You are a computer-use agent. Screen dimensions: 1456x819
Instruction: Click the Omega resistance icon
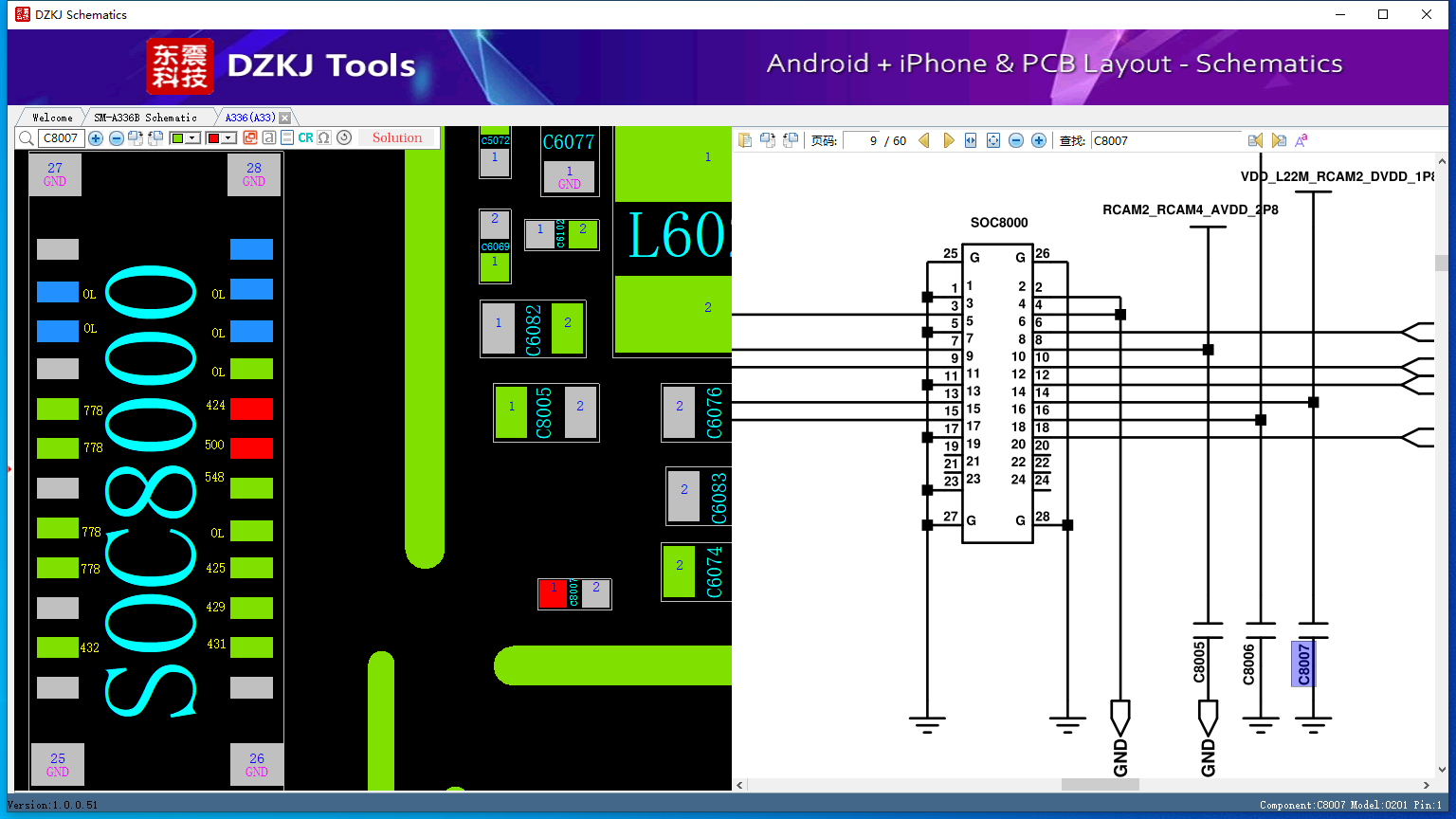(324, 138)
